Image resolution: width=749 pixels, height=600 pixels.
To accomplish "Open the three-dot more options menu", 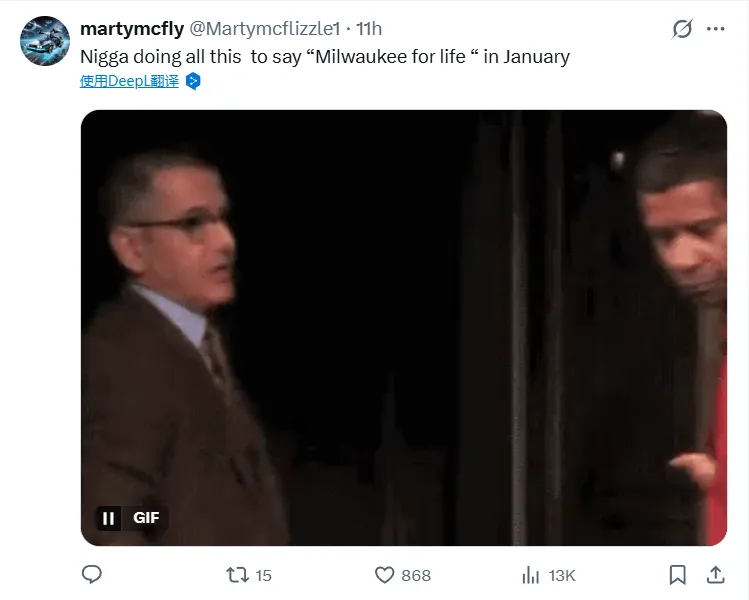I will pyautogui.click(x=715, y=29).
